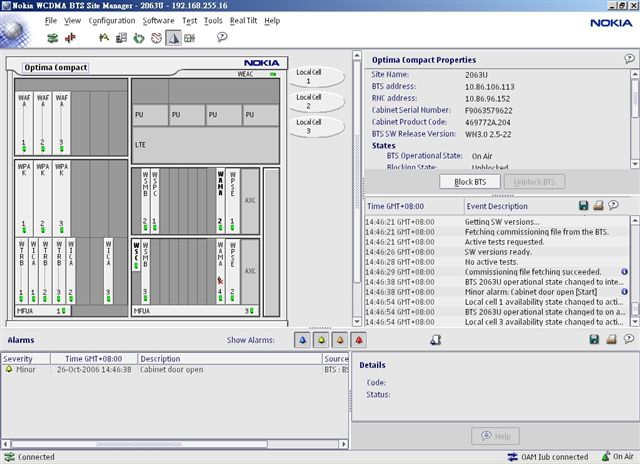Open help bubble at right of Alarms bar
This screenshot has height=464, width=640.
point(629,338)
